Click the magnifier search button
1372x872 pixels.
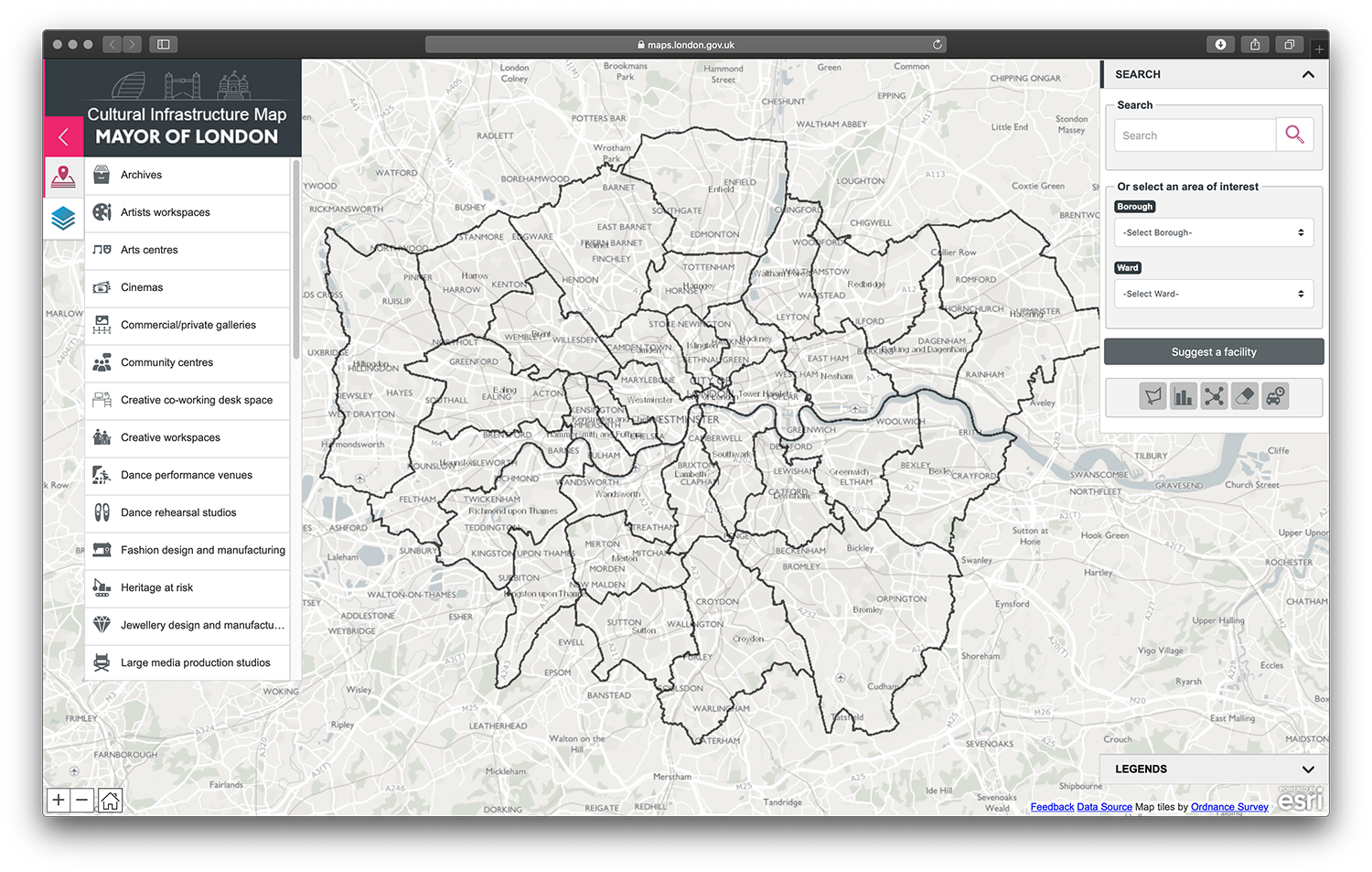click(1294, 135)
